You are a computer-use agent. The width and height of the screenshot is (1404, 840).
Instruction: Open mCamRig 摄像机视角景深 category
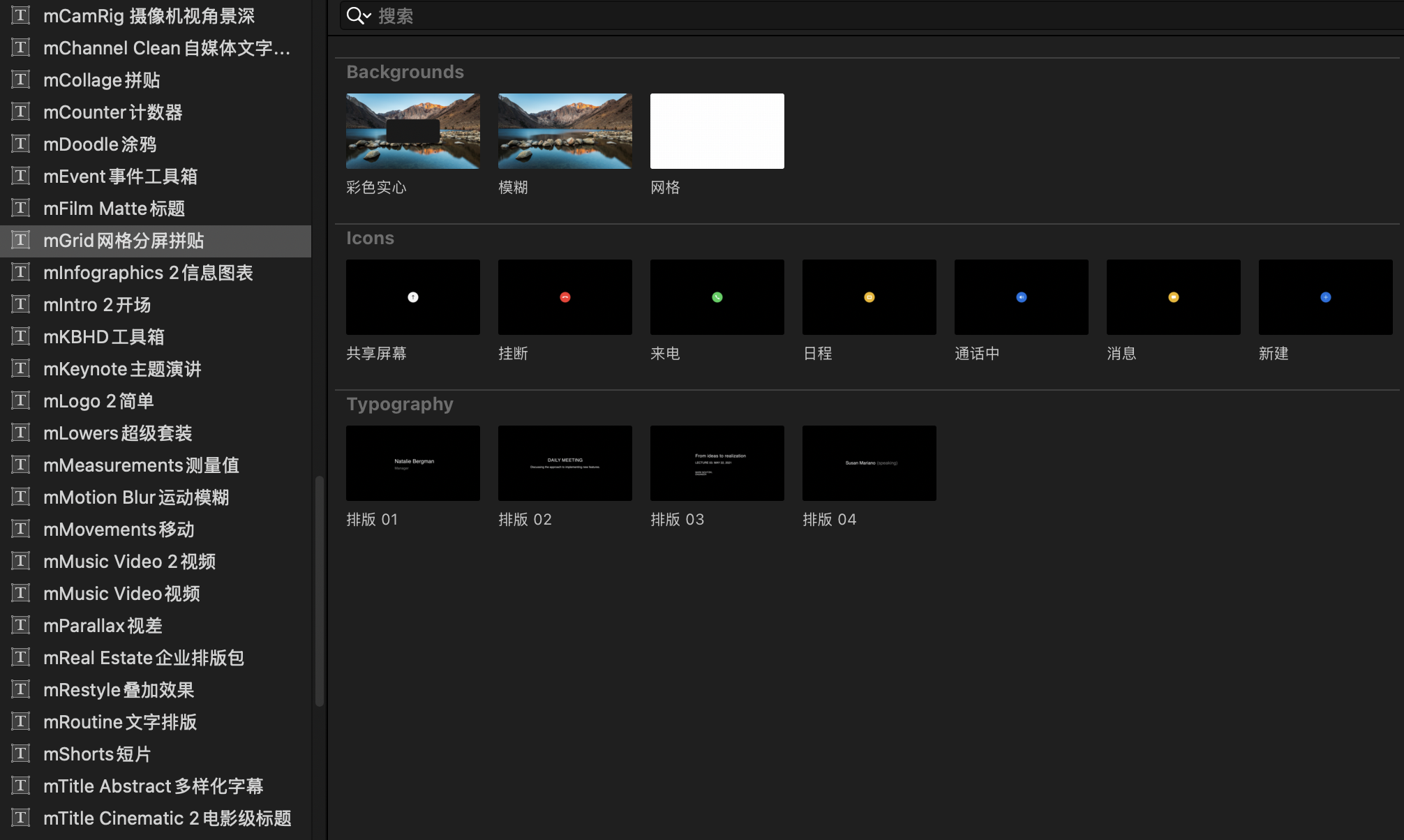coord(156,15)
